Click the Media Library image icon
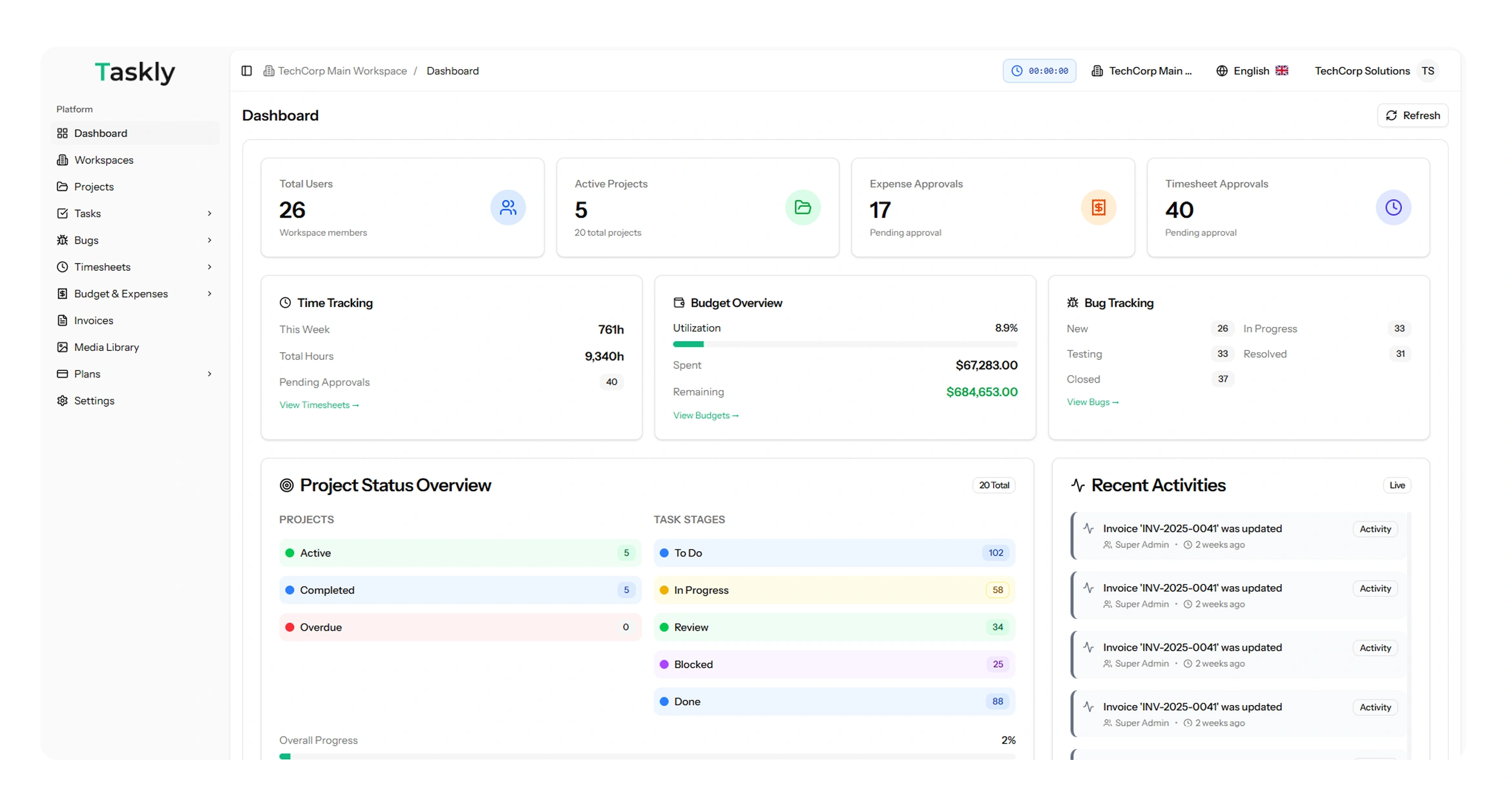Viewport: 1512px width, 809px height. pos(62,347)
